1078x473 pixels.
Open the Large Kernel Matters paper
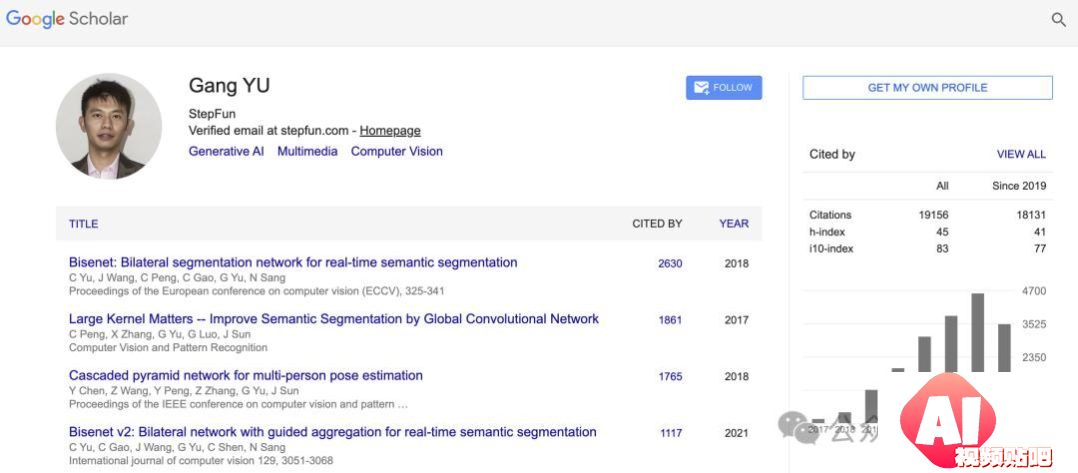(x=333, y=318)
